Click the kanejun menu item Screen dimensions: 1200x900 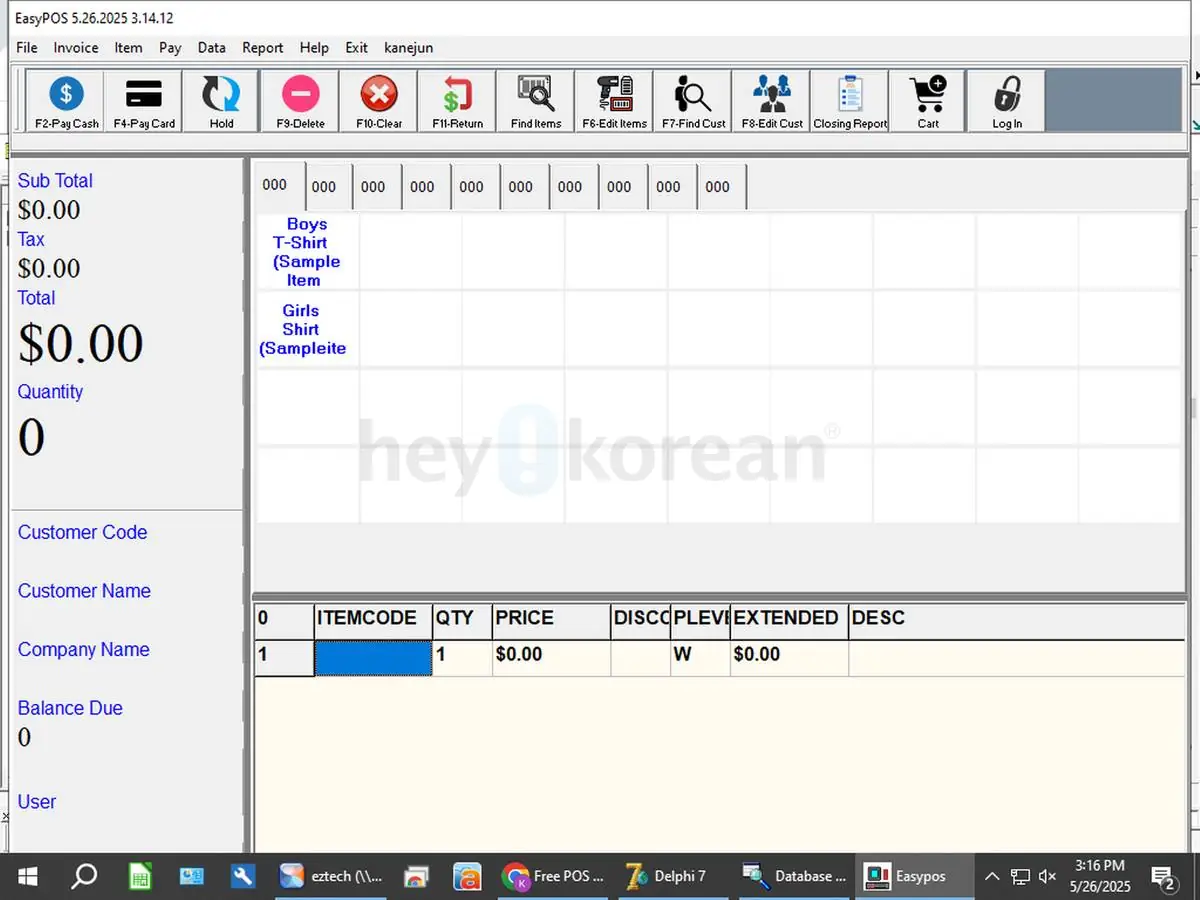409,47
